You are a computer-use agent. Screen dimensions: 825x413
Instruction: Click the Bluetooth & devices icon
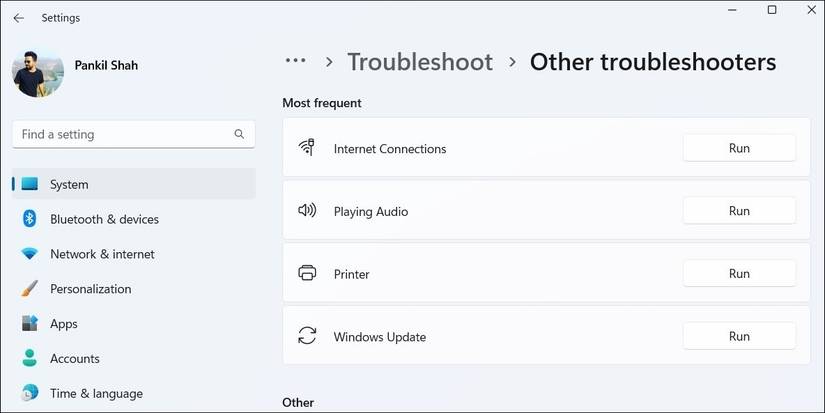coord(30,219)
